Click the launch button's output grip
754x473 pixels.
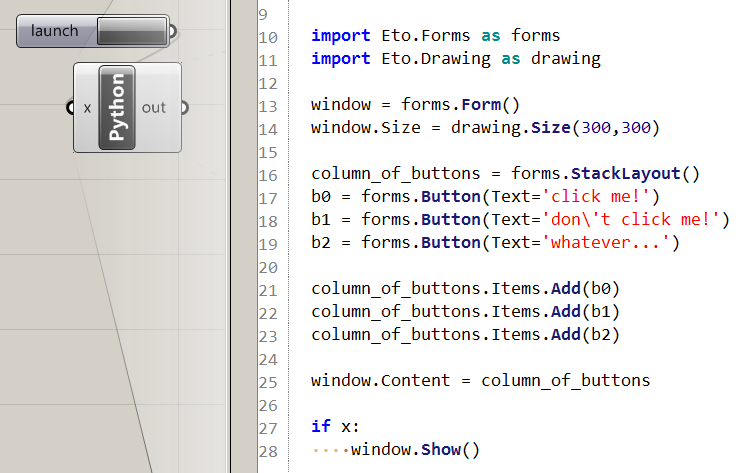click(x=173, y=32)
